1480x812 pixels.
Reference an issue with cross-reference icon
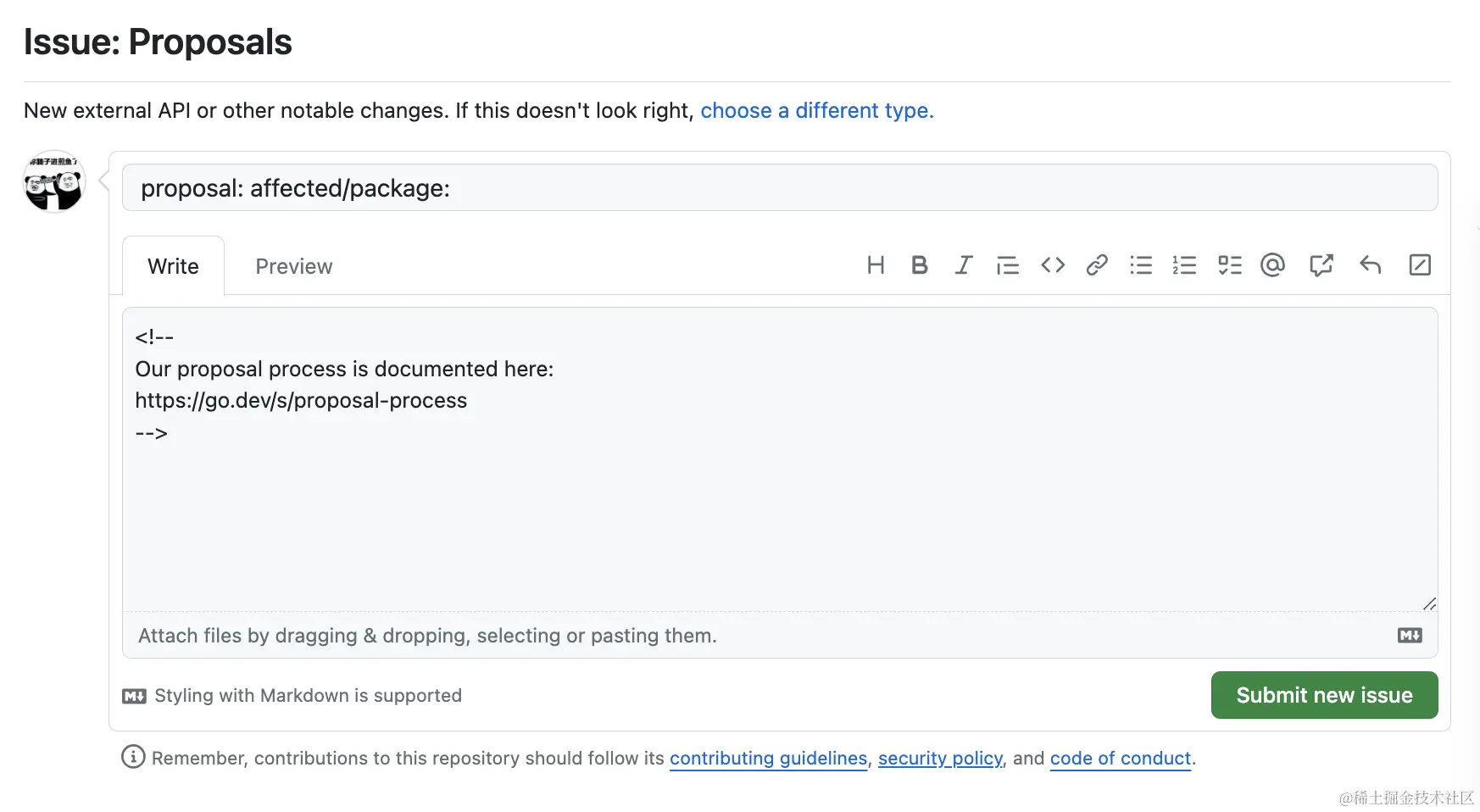click(1321, 265)
